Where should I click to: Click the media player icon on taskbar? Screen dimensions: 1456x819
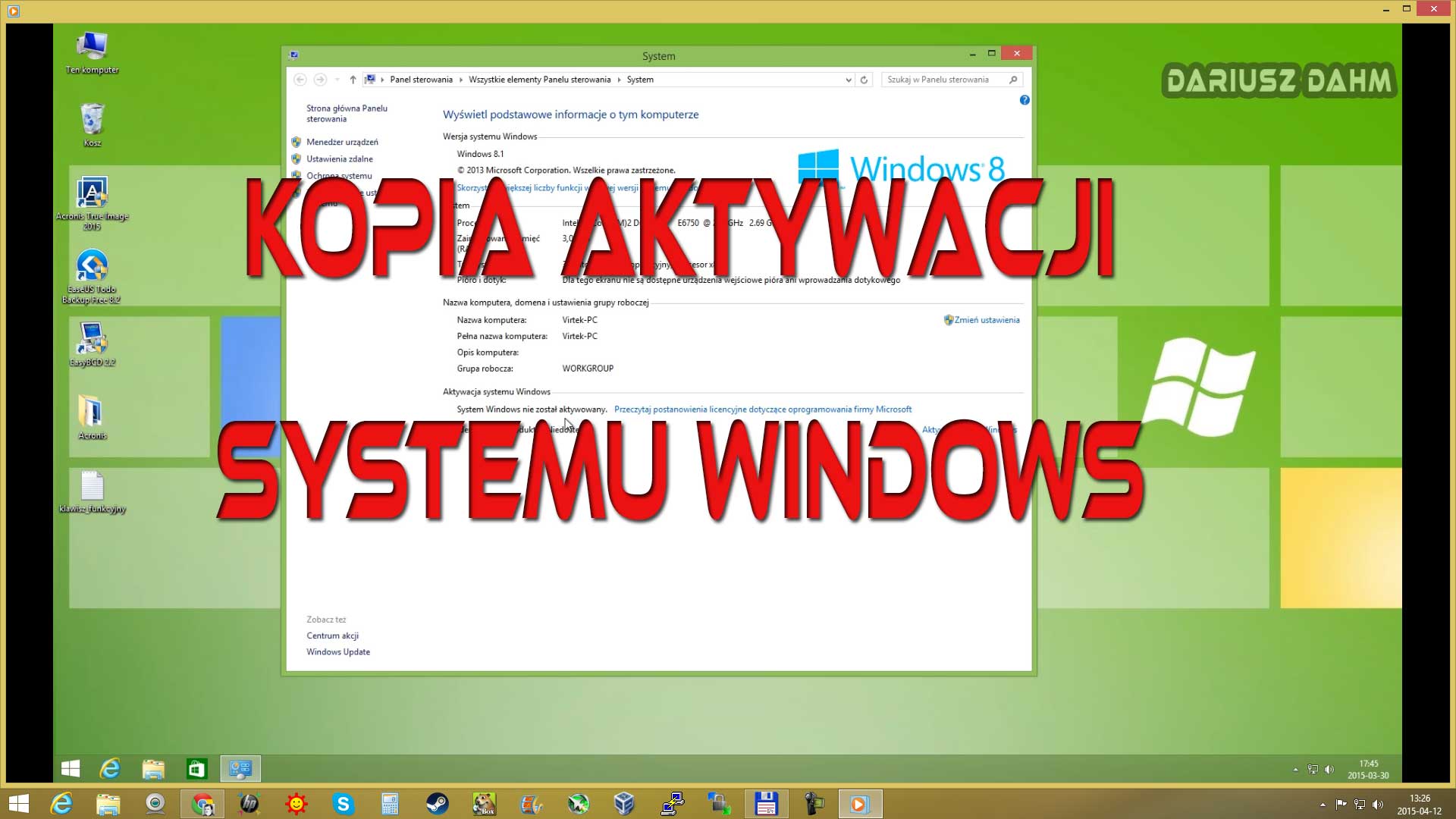pyautogui.click(x=860, y=804)
